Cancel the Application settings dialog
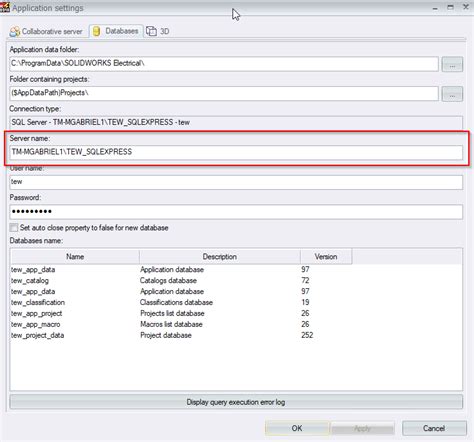 (x=434, y=428)
